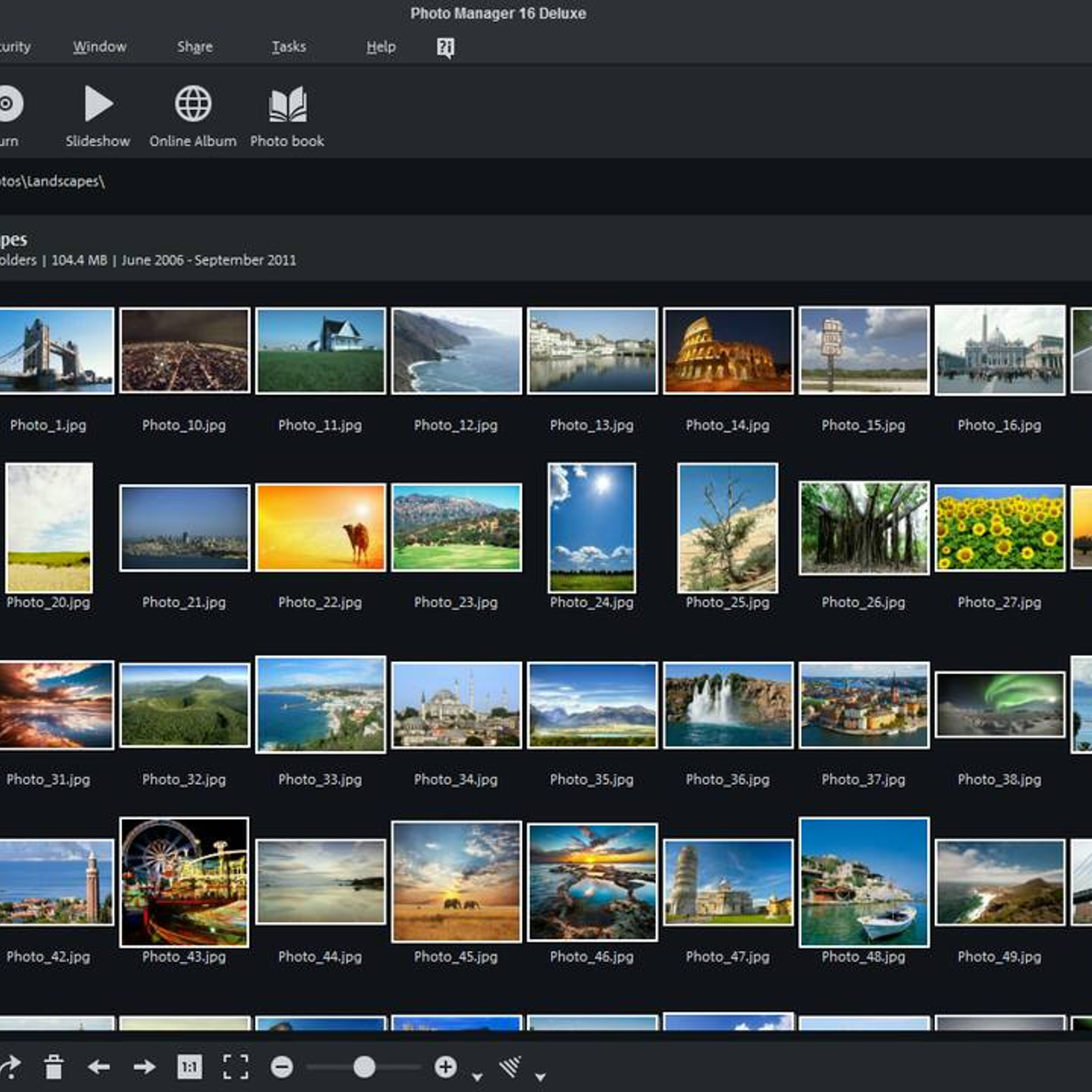Zoom out with the minus button
This screenshot has height=1092, width=1092.
click(282, 1067)
